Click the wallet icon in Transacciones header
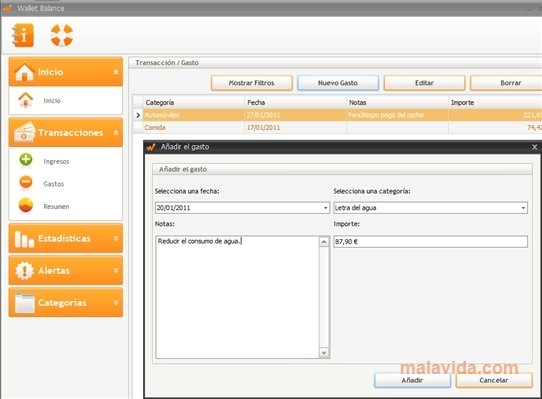 24,132
